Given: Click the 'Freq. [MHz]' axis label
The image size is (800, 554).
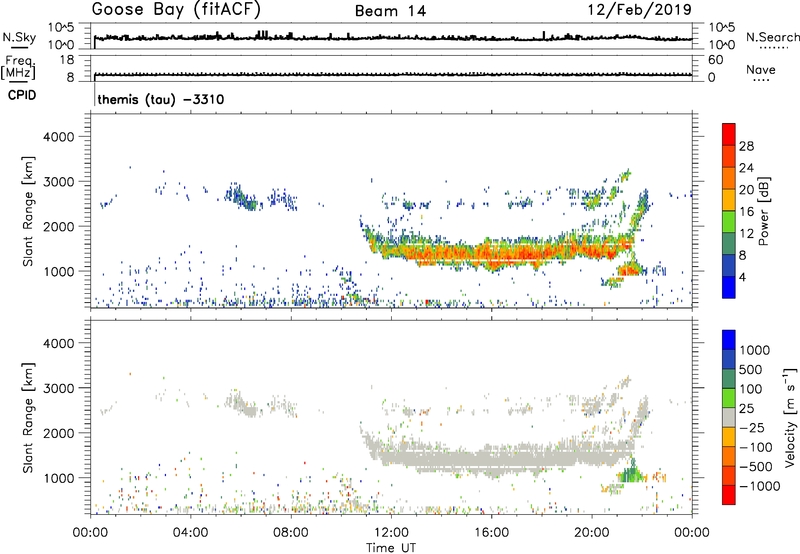Looking at the screenshot, I should 19,68.
